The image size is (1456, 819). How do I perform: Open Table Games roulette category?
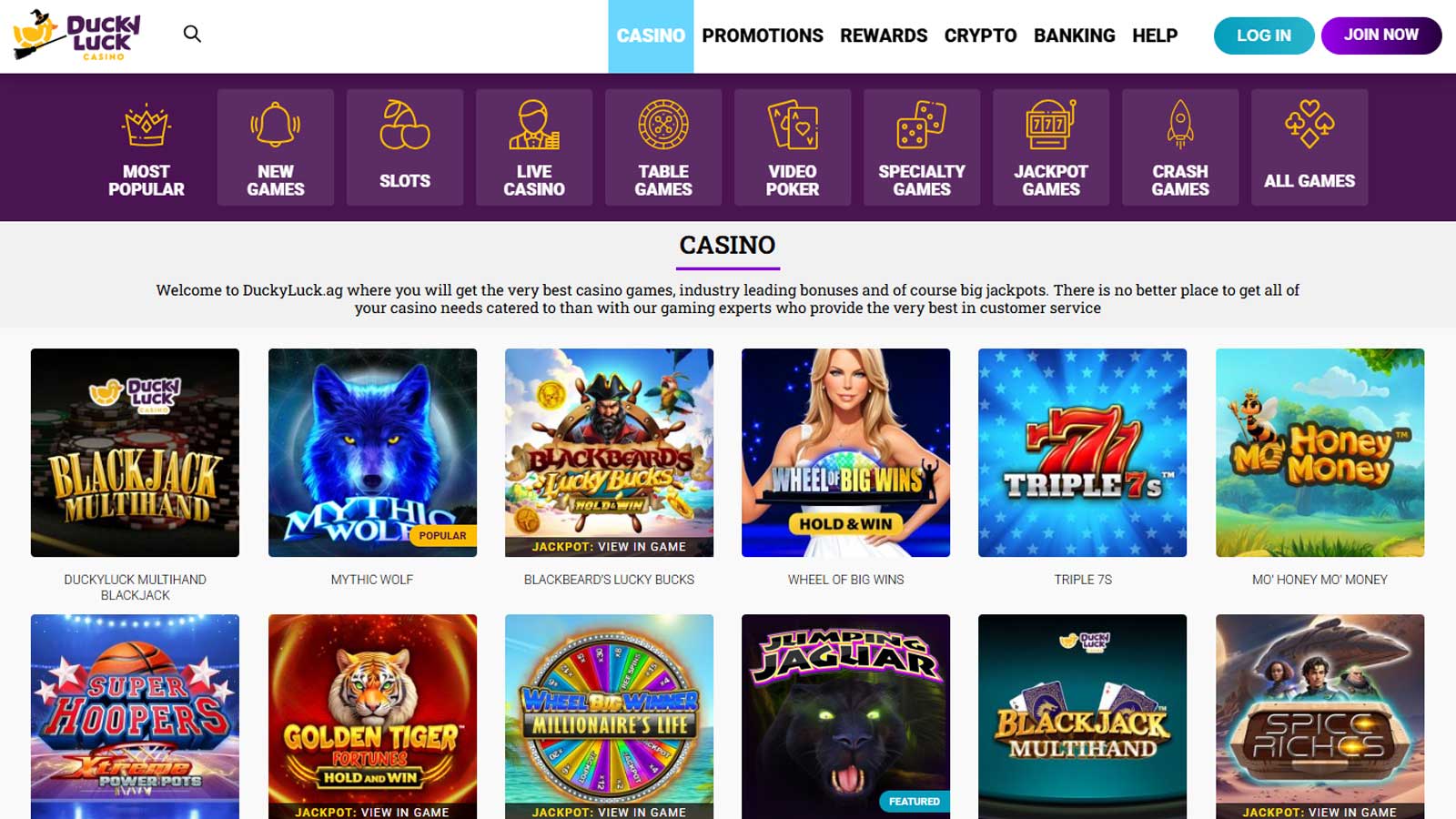(663, 147)
